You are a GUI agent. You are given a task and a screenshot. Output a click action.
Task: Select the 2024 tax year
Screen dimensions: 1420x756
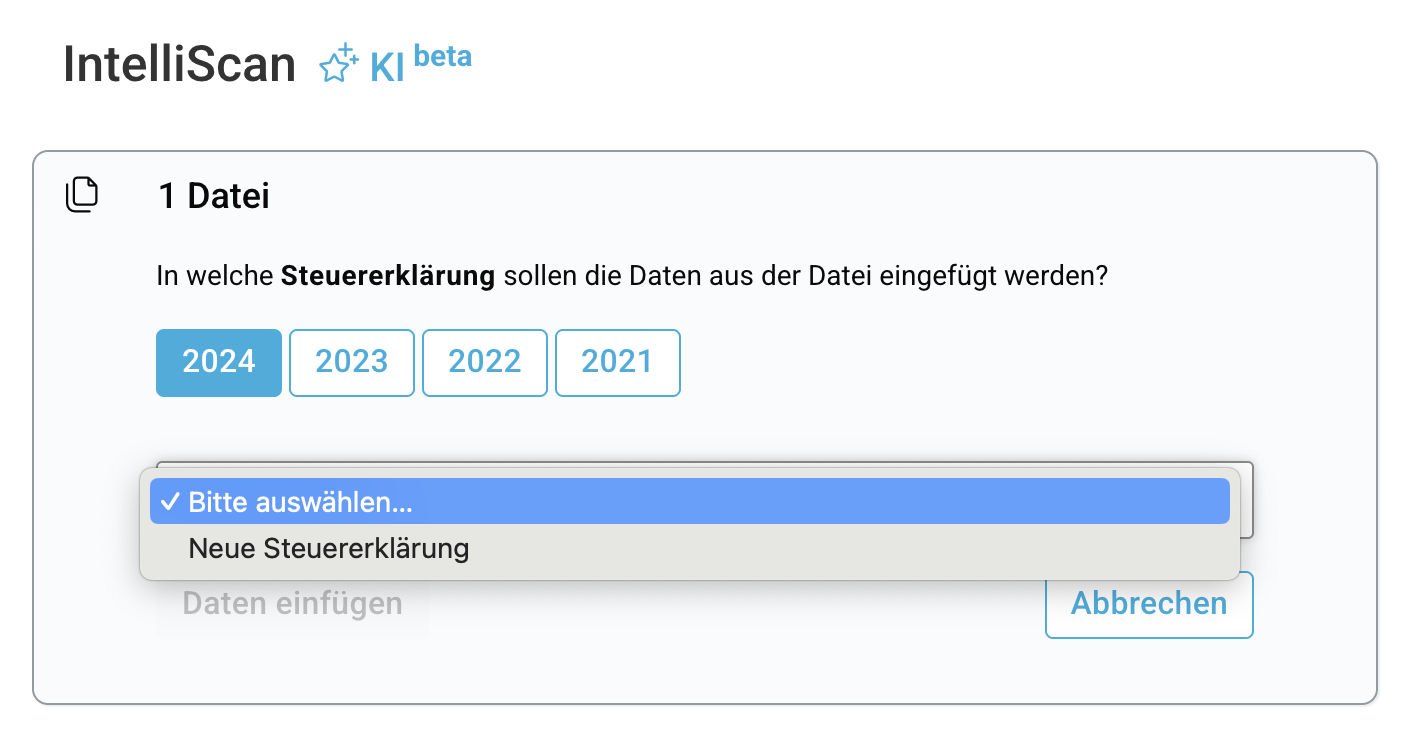click(219, 362)
